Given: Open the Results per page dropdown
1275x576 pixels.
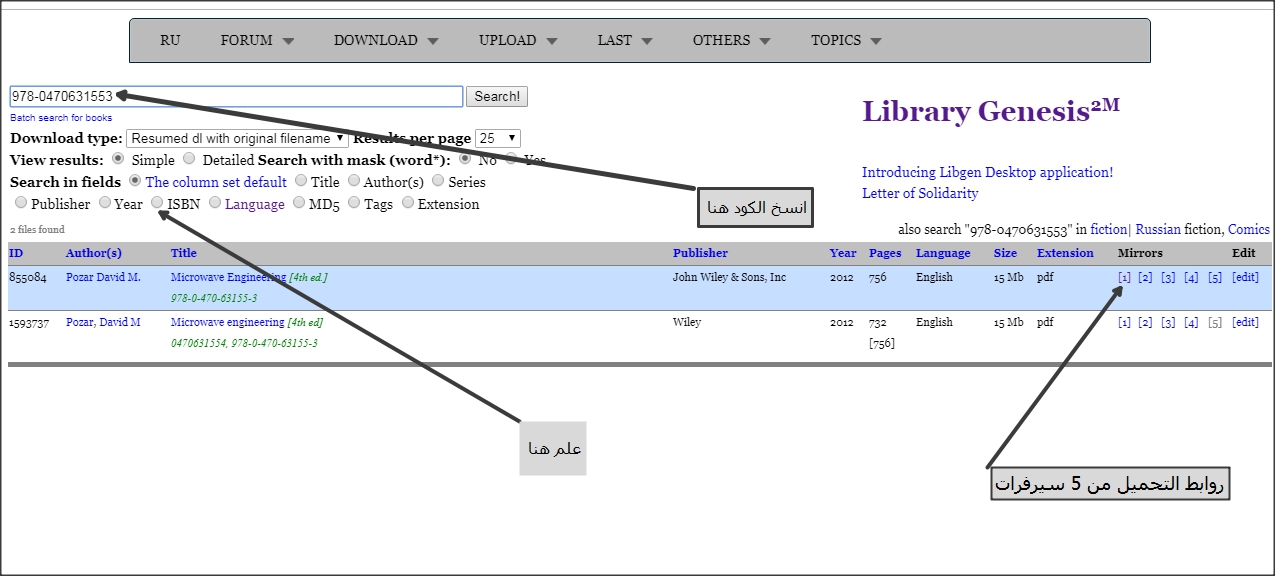Looking at the screenshot, I should pyautogui.click(x=498, y=138).
